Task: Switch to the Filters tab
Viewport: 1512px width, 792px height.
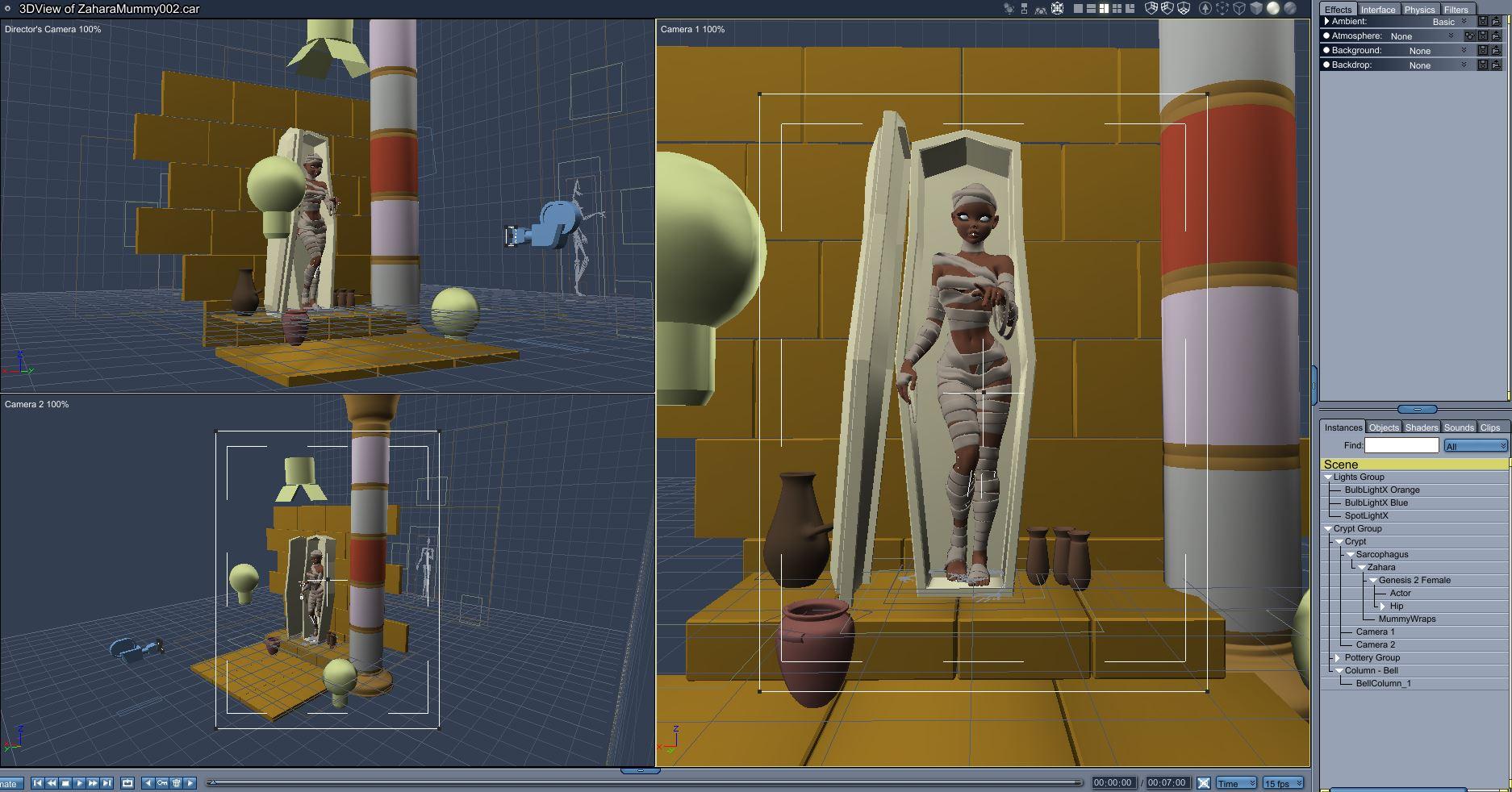Action: click(x=1456, y=10)
